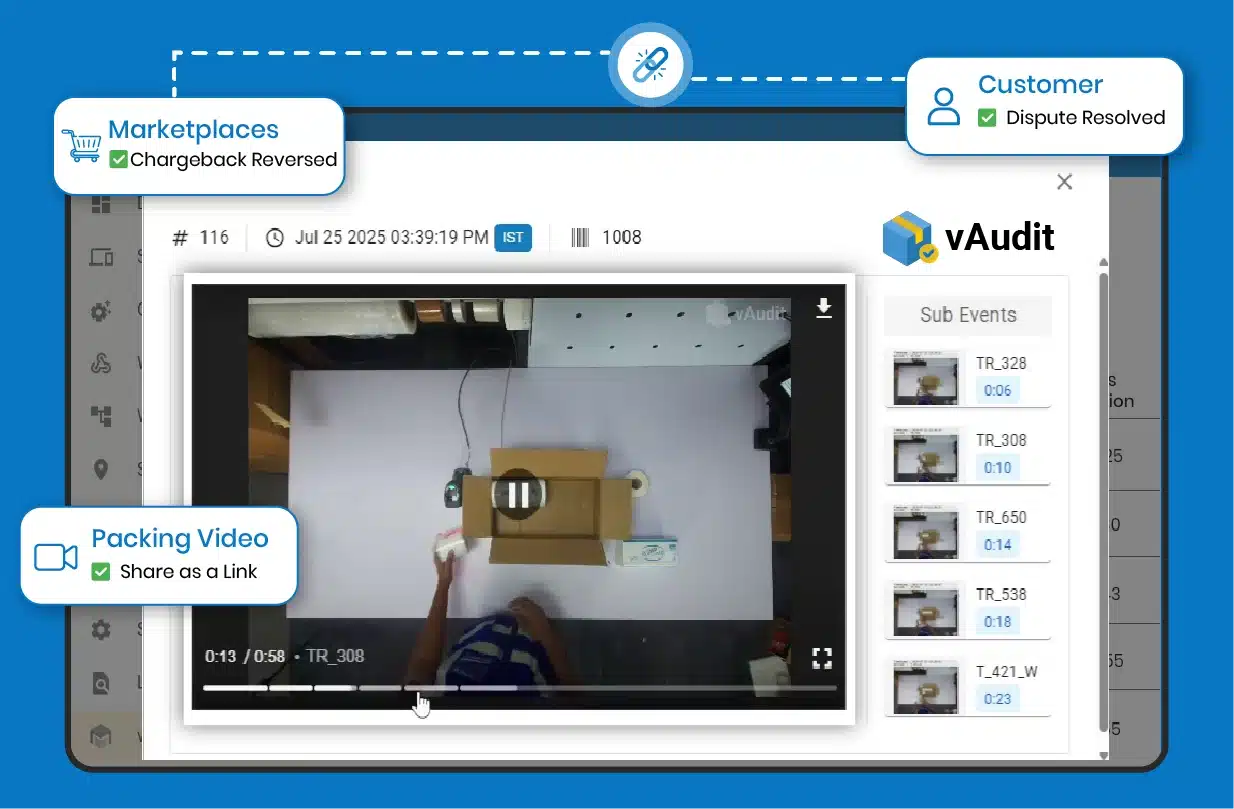Viewport: 1234px width, 809px height.
Task: Toggle the Dispute Resolved checkbox
Action: click(x=987, y=118)
